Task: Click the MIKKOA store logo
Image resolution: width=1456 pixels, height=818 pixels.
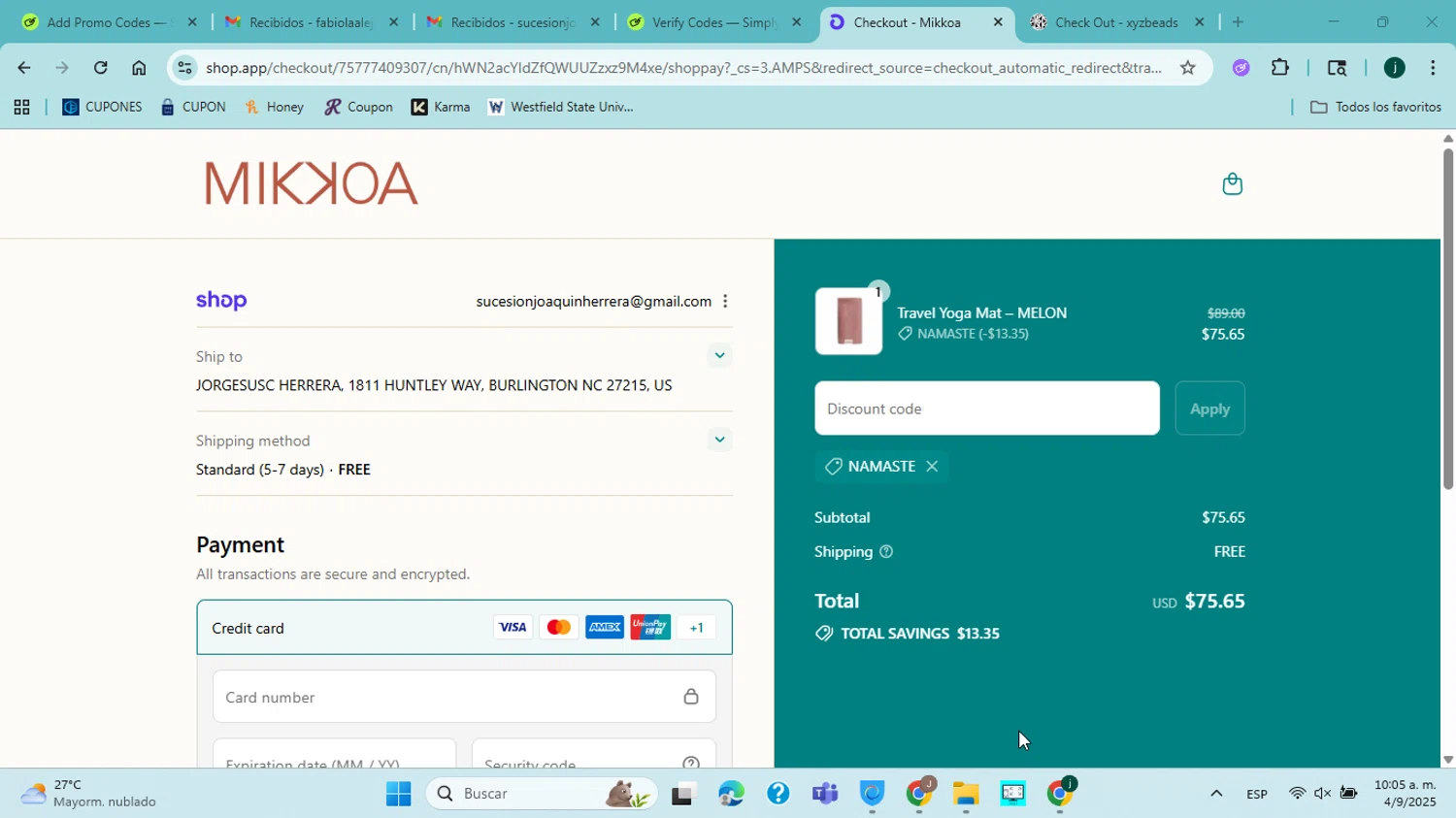Action: point(312,183)
